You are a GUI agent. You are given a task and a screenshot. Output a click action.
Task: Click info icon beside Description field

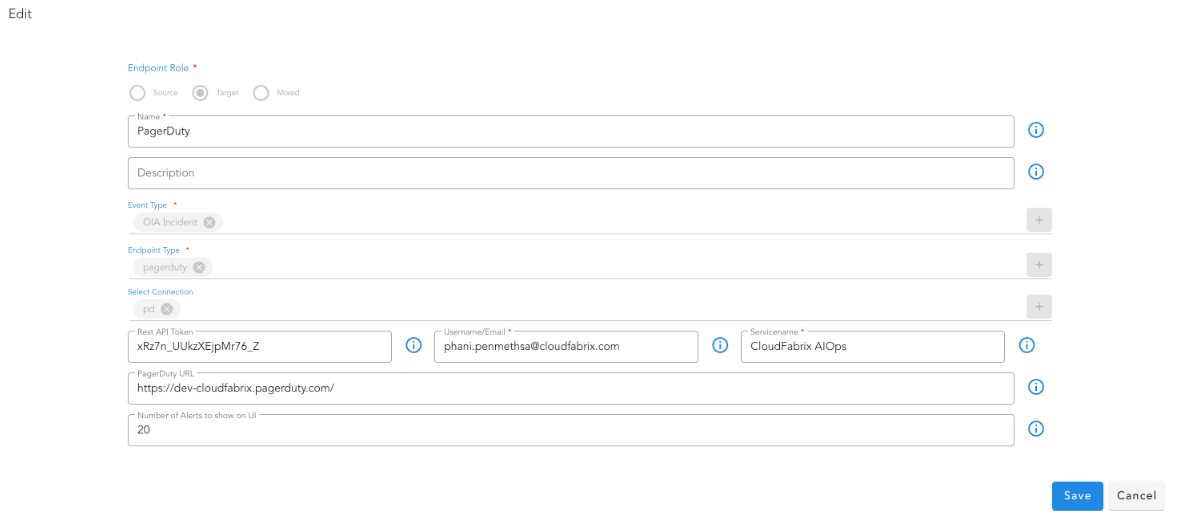(1036, 172)
